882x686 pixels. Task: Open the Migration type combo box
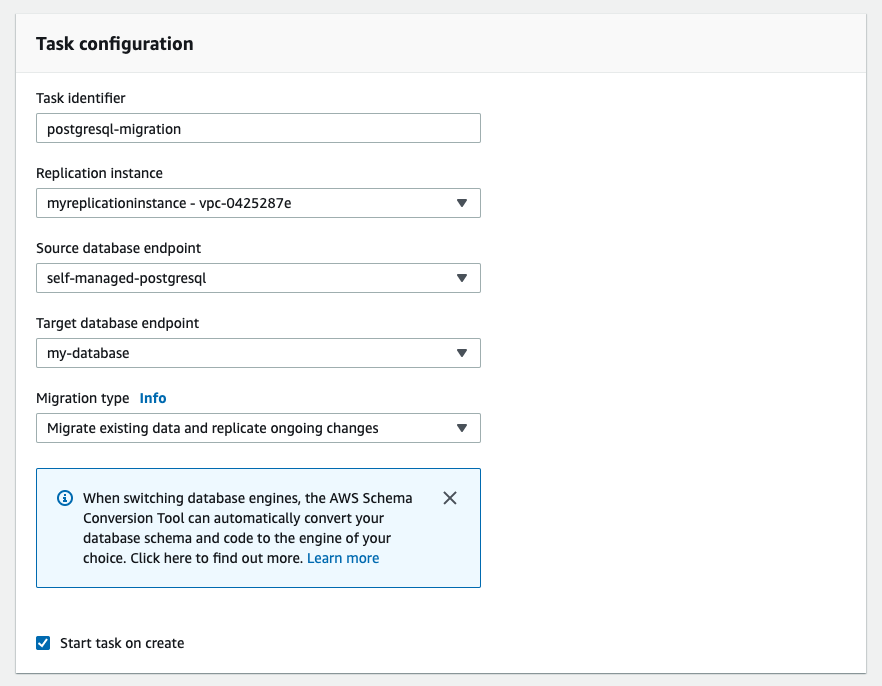pyautogui.click(x=258, y=427)
